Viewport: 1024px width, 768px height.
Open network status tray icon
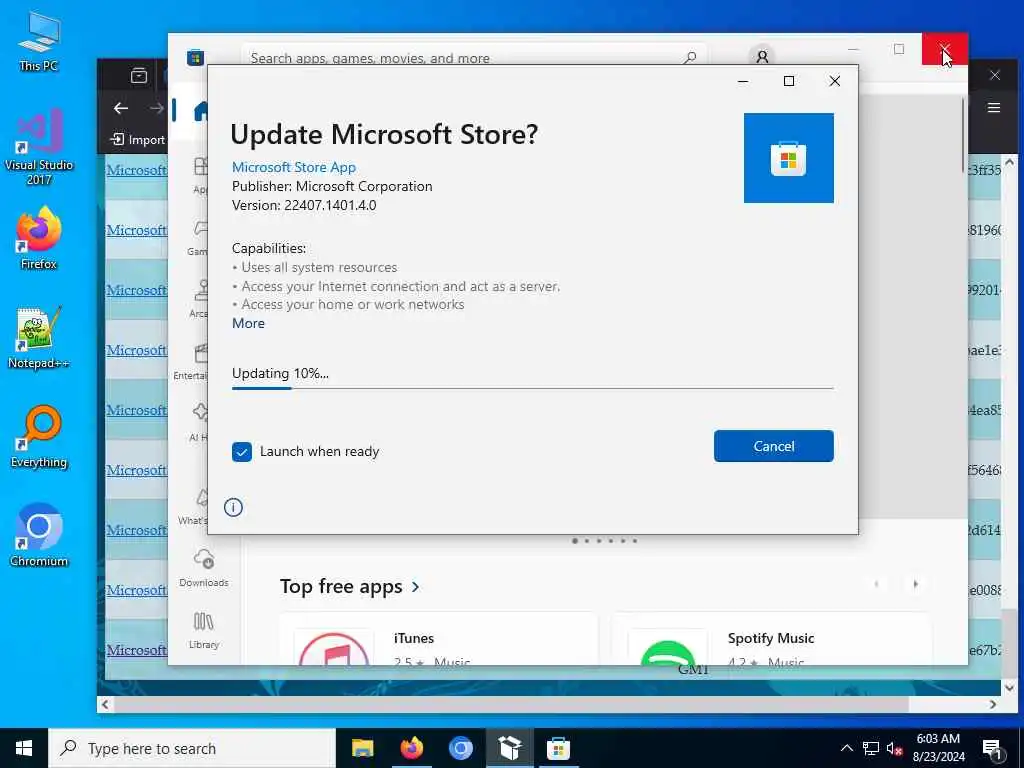point(871,748)
